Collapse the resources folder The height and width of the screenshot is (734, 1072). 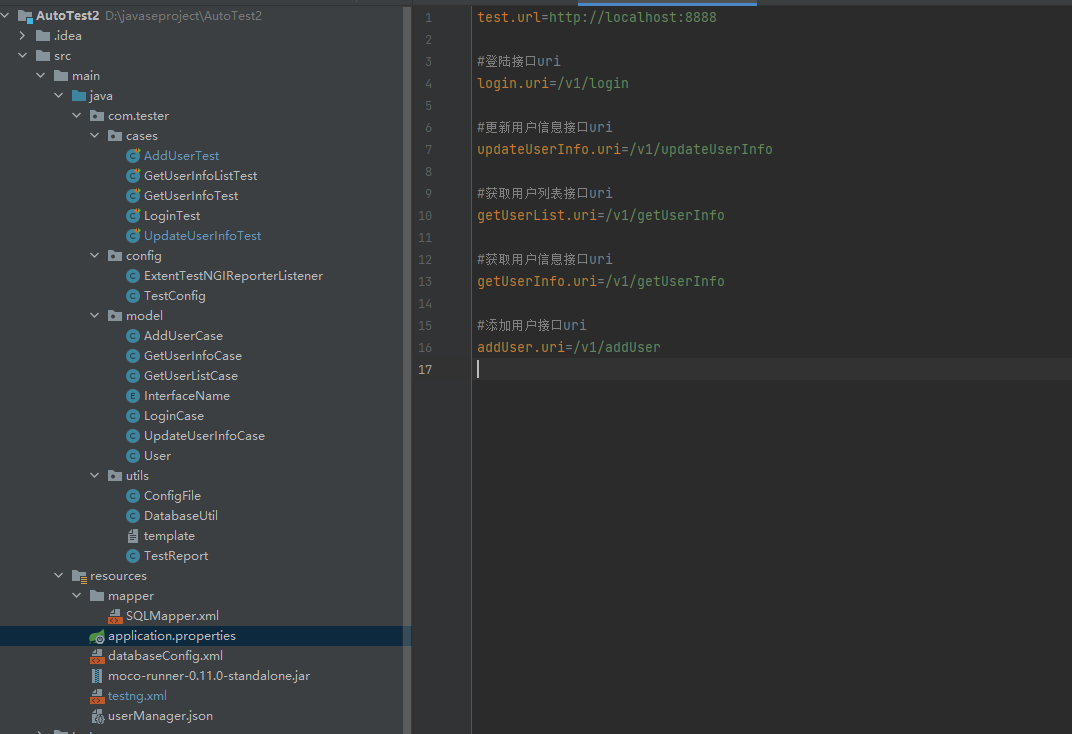pos(59,576)
